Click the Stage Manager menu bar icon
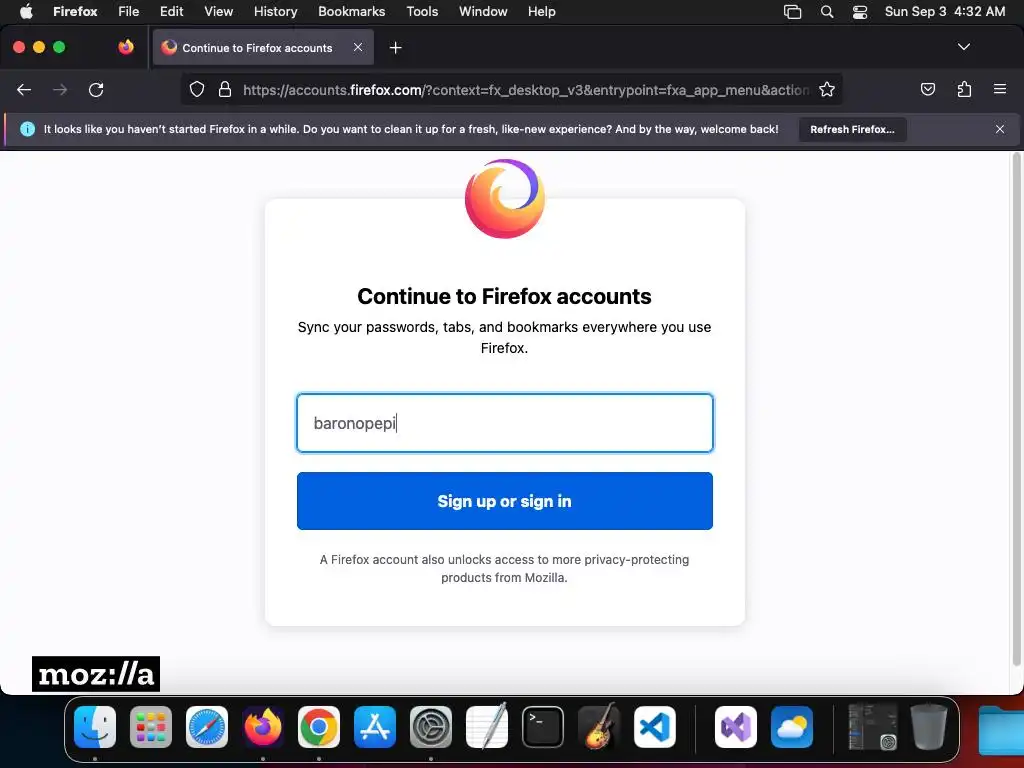Image resolution: width=1024 pixels, height=768 pixels. pos(792,11)
